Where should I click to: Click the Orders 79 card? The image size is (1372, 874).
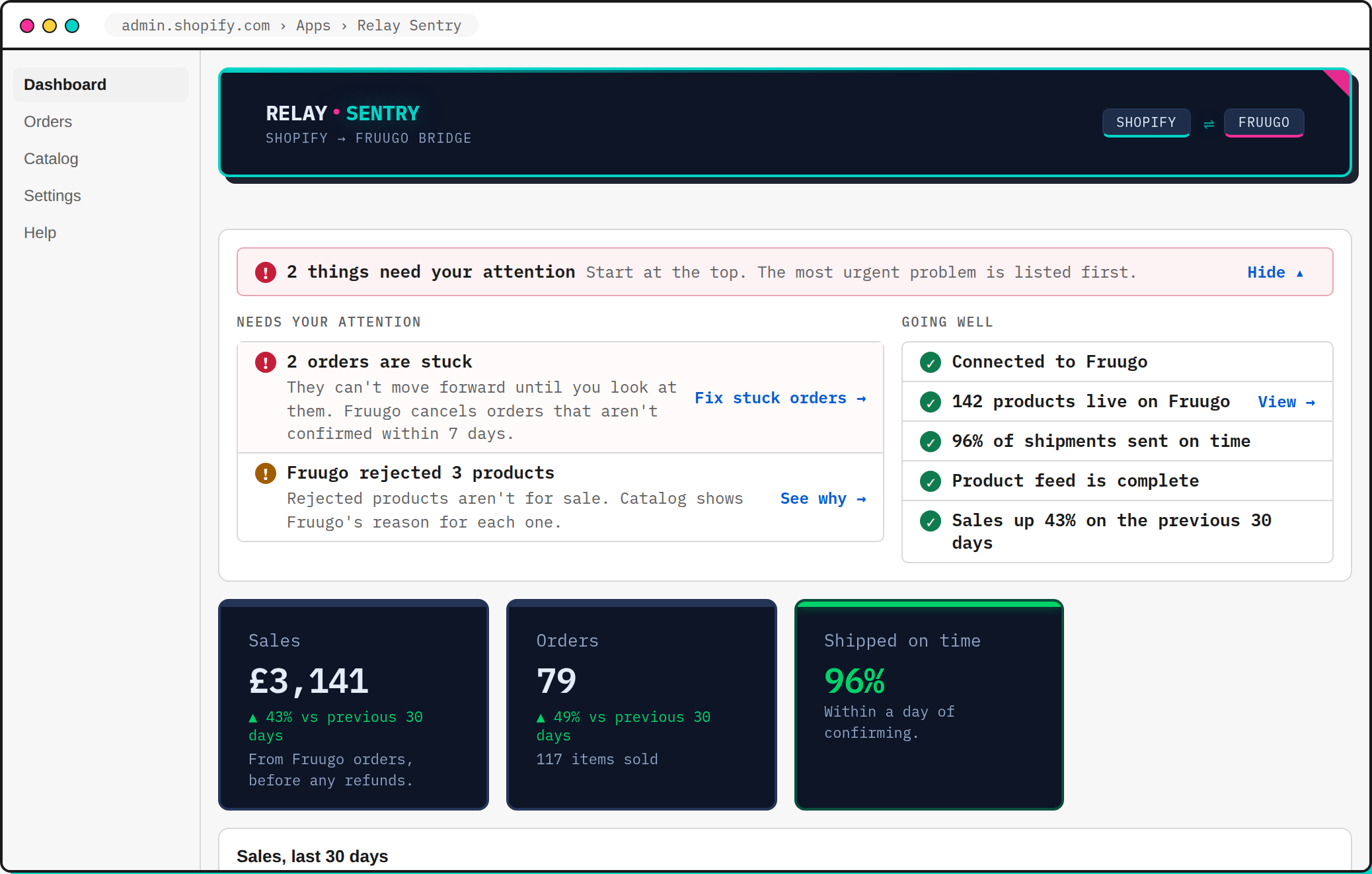coord(642,705)
